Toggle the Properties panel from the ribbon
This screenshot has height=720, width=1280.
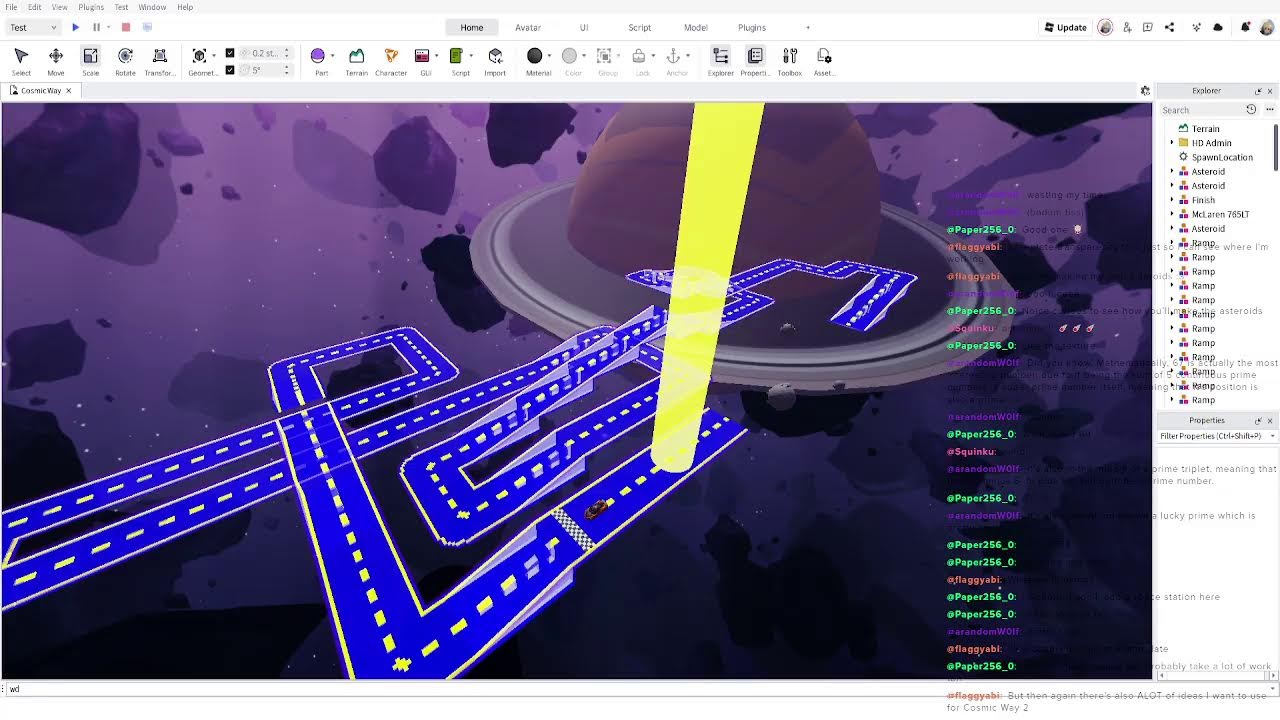pyautogui.click(x=755, y=61)
